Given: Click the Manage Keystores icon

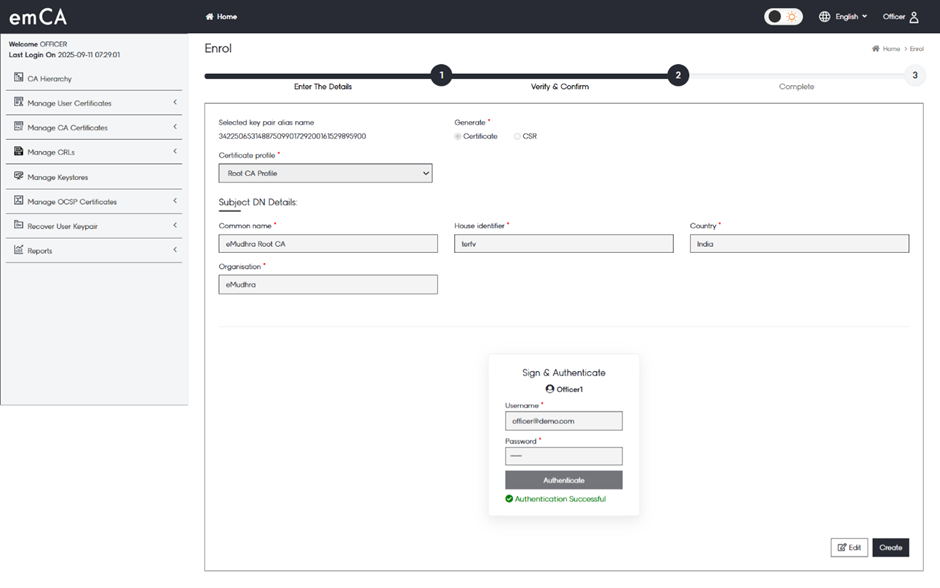Looking at the screenshot, I should [18, 177].
